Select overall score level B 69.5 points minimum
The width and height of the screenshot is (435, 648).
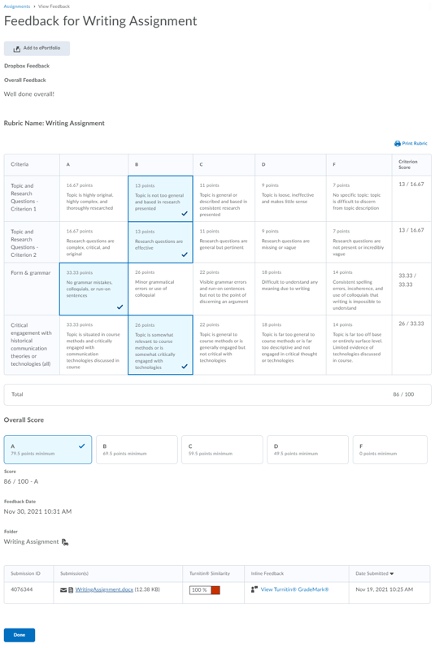tap(137, 450)
